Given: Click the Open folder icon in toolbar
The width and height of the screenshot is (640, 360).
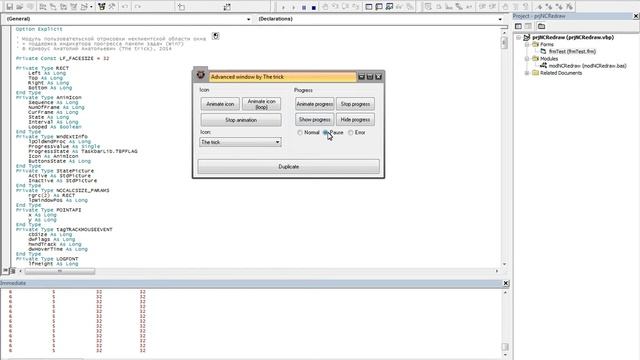Looking at the screenshot, I should click(x=20, y=7).
